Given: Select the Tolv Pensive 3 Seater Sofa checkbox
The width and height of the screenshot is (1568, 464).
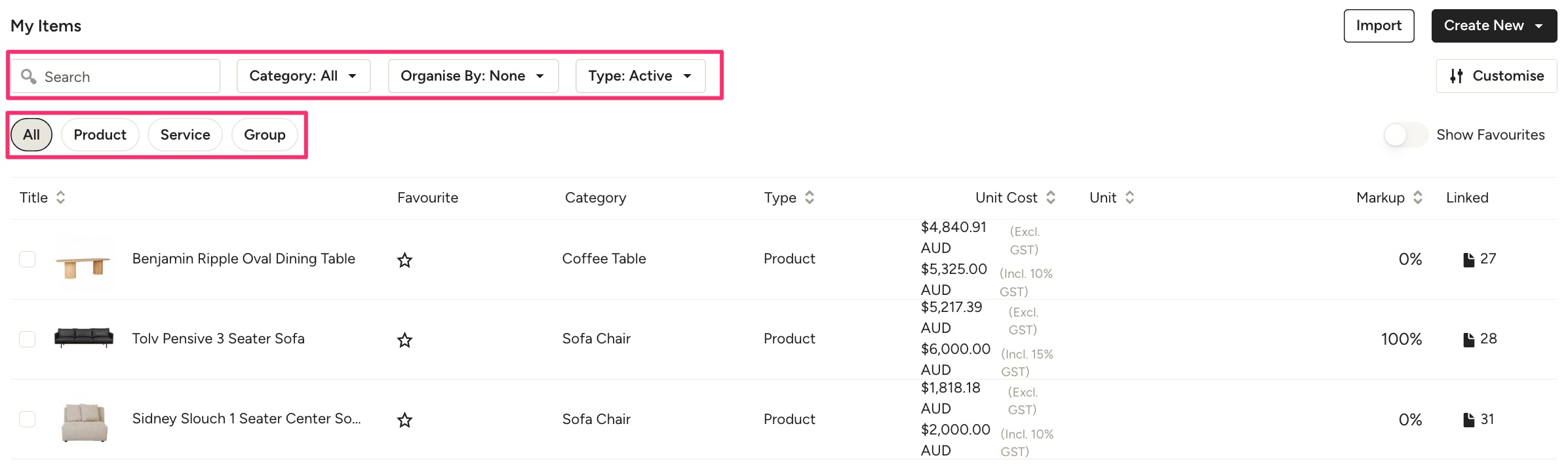Looking at the screenshot, I should coord(27,339).
